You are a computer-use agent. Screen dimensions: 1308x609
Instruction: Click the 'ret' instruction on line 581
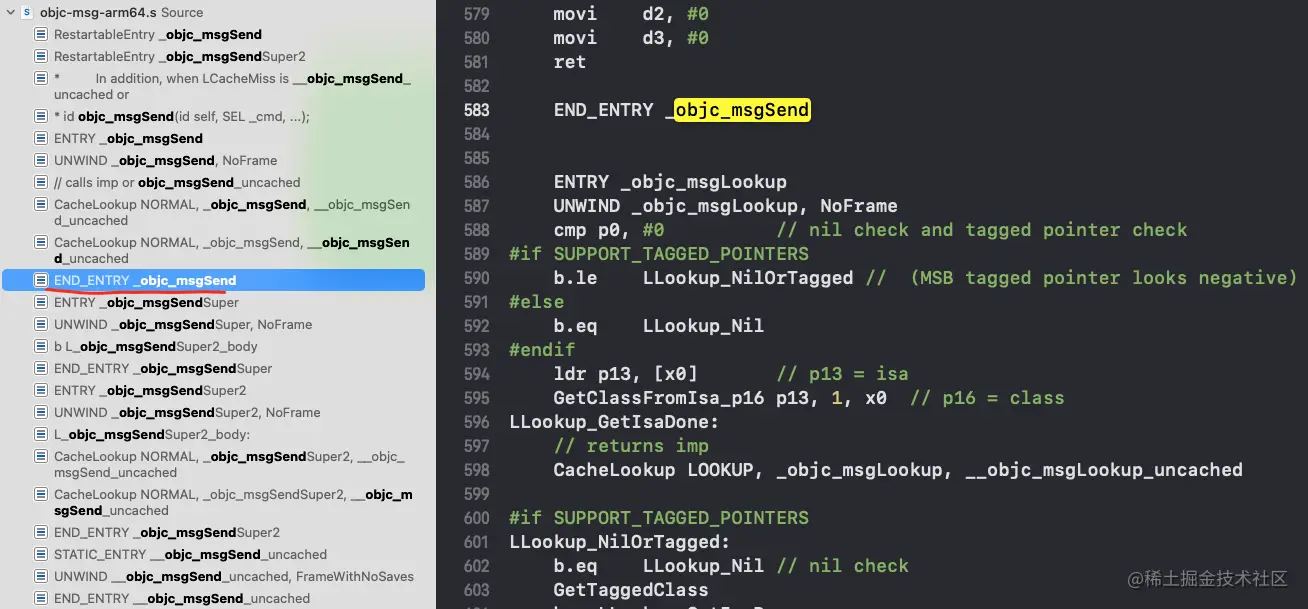[x=570, y=62]
